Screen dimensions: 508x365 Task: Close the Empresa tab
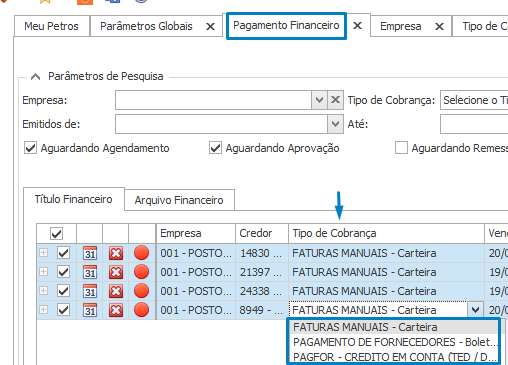(x=439, y=26)
